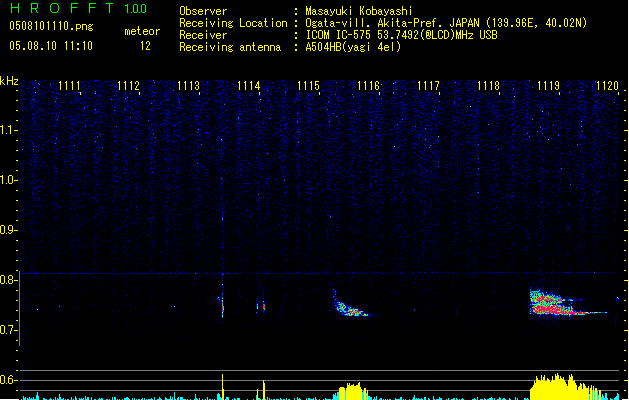Click the tall yellow spike after 1113
Viewport: 629px width, 400px height.
[223, 387]
